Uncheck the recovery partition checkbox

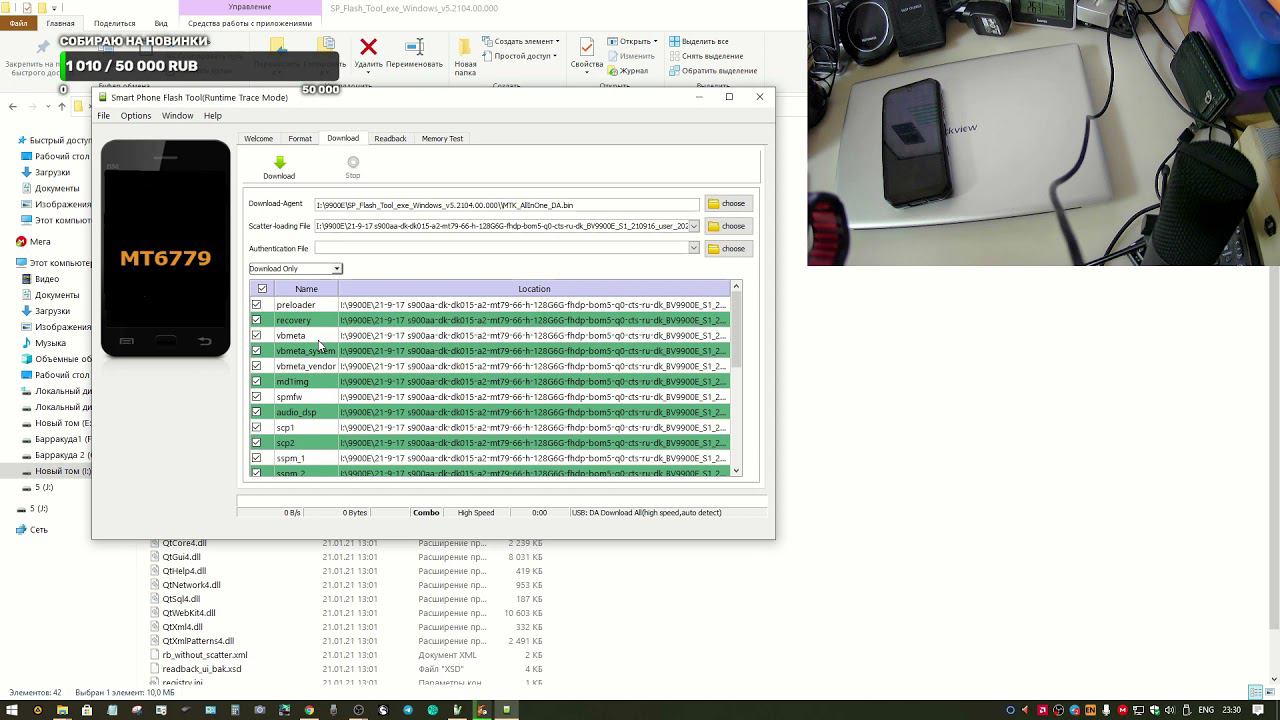pos(257,320)
